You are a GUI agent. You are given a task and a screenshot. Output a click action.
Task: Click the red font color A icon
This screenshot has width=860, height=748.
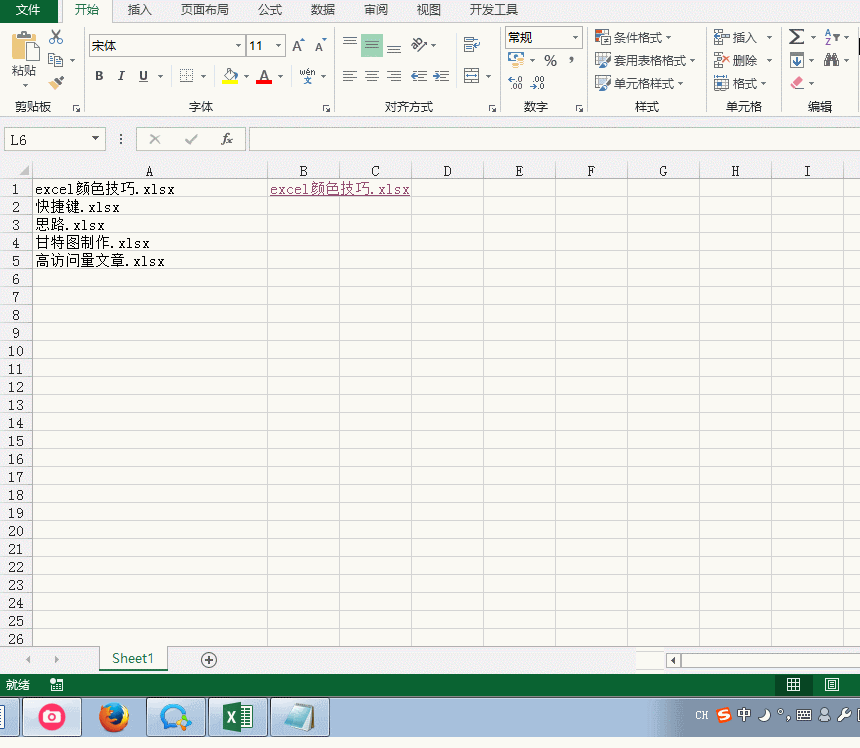pyautogui.click(x=264, y=76)
